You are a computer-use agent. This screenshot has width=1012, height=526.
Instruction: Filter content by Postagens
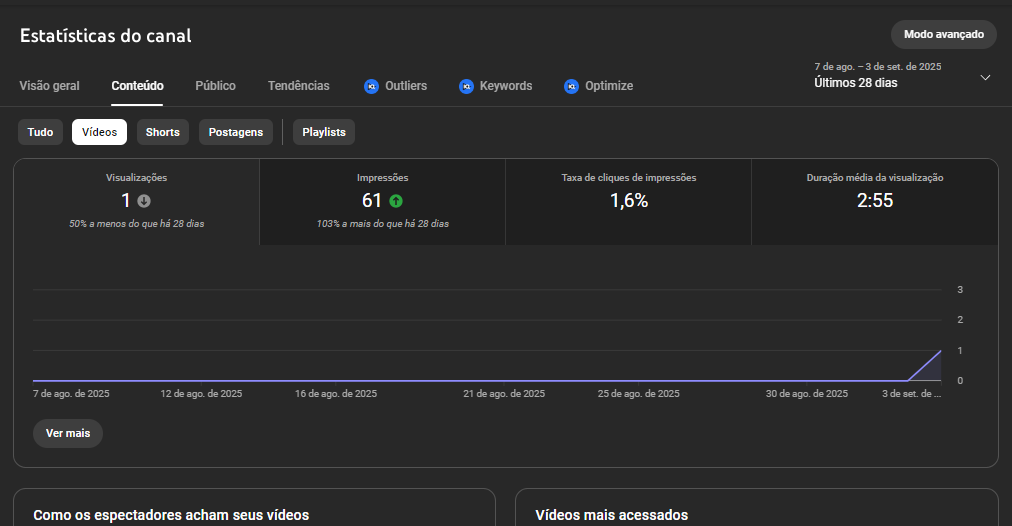pos(236,132)
